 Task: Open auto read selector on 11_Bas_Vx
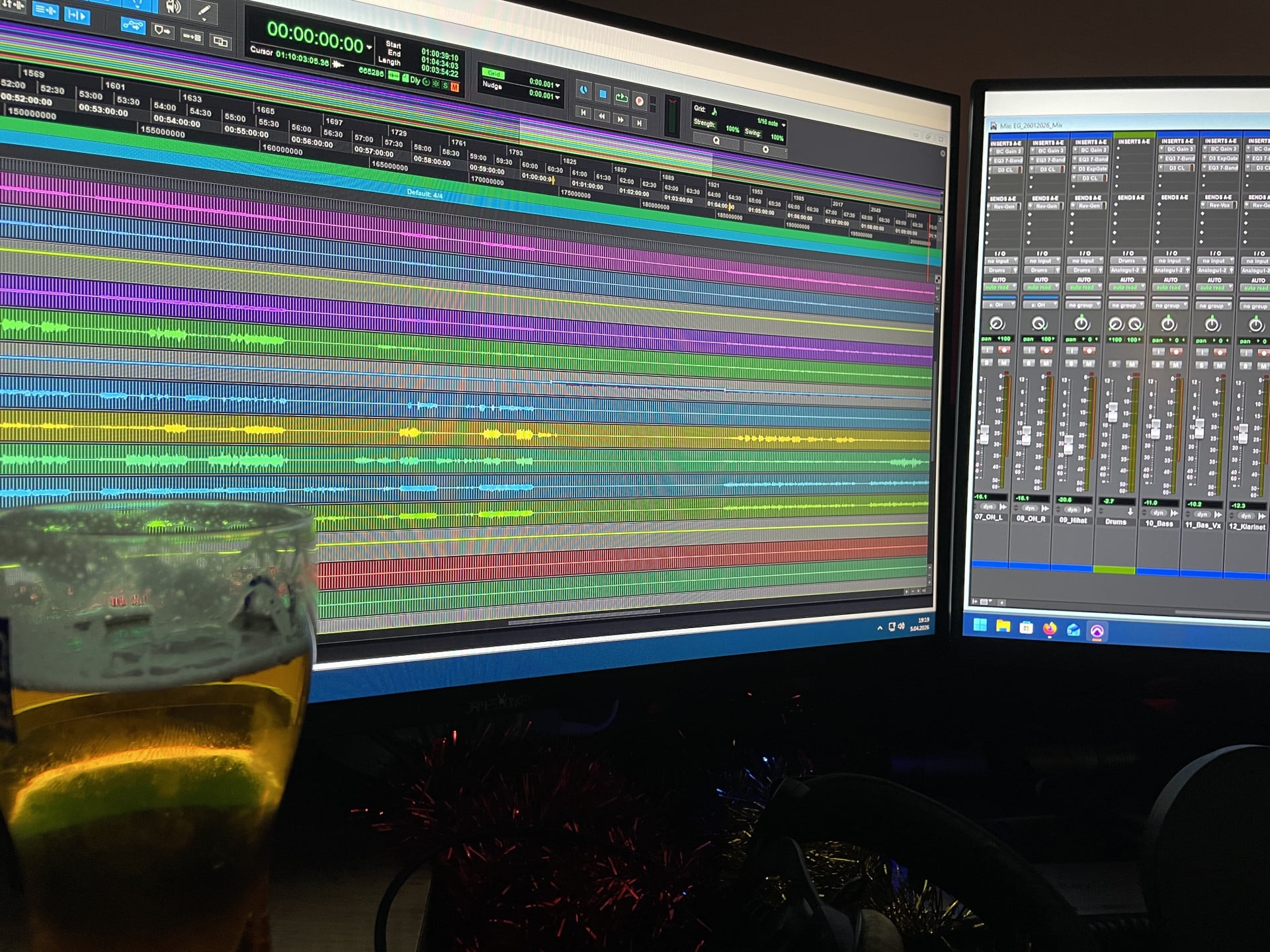pyautogui.click(x=1212, y=288)
